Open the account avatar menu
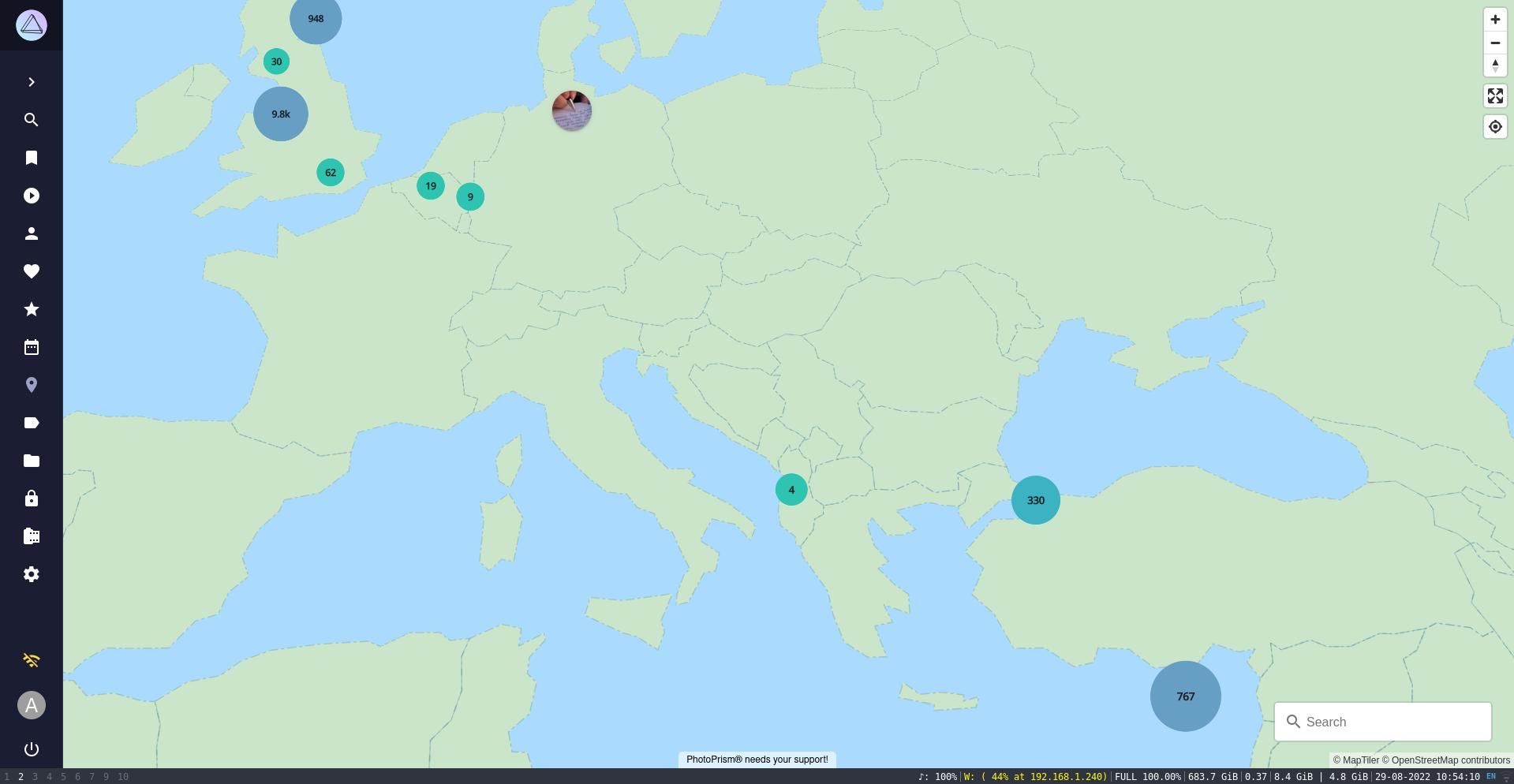Image resolution: width=1514 pixels, height=784 pixels. [x=32, y=705]
